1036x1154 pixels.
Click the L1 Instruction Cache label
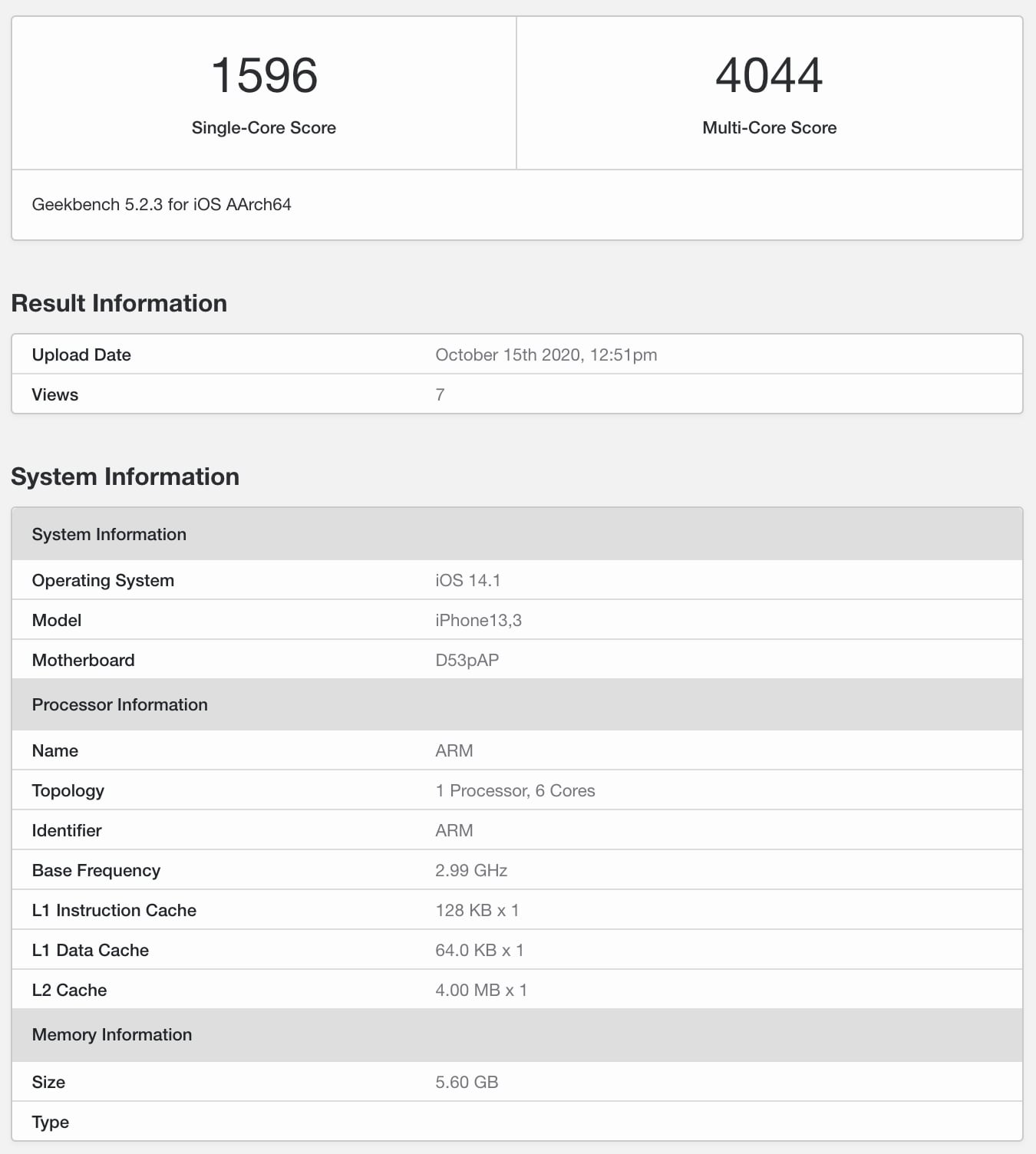(114, 910)
